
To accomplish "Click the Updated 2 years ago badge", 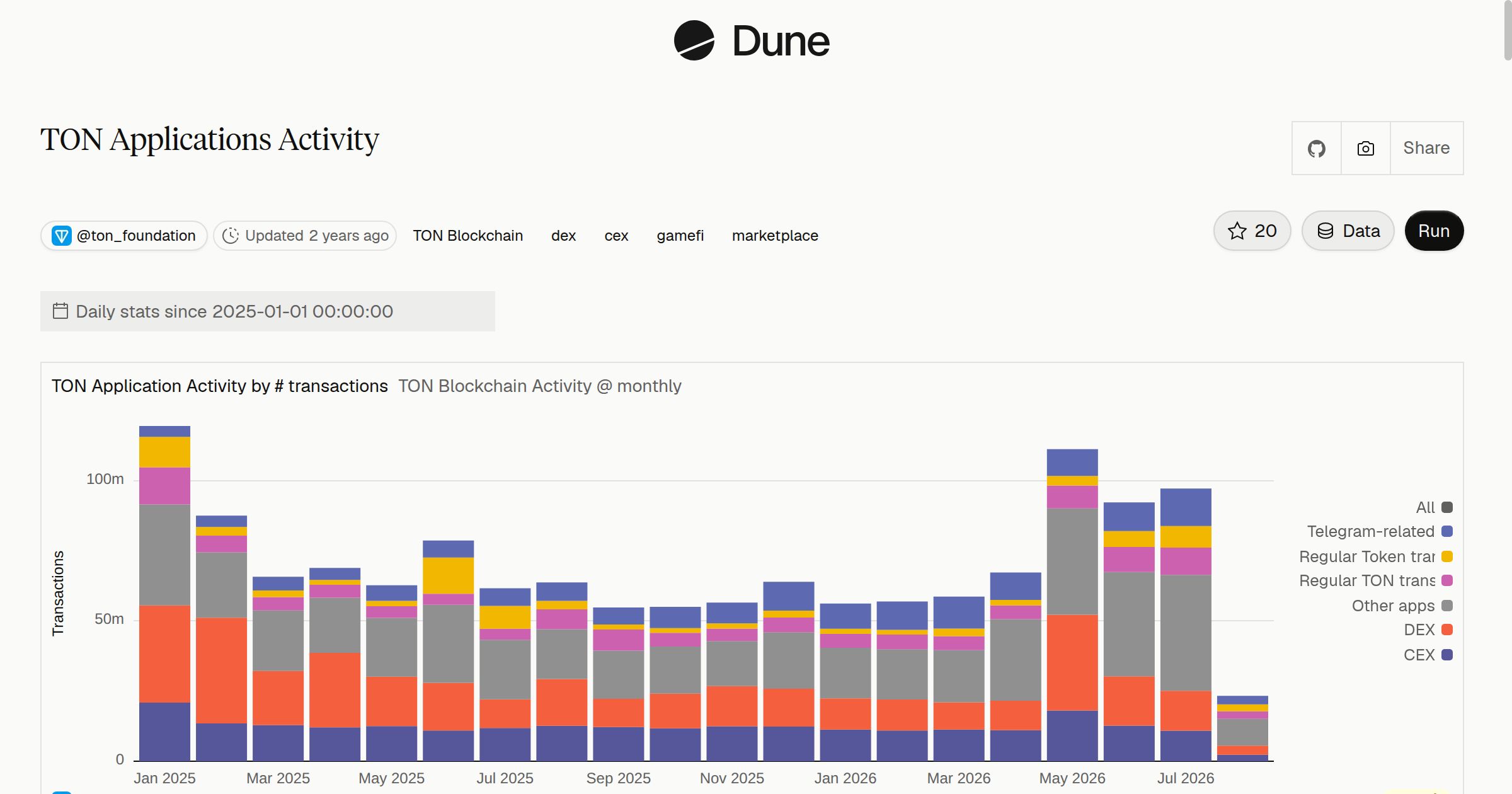I will (x=305, y=236).
